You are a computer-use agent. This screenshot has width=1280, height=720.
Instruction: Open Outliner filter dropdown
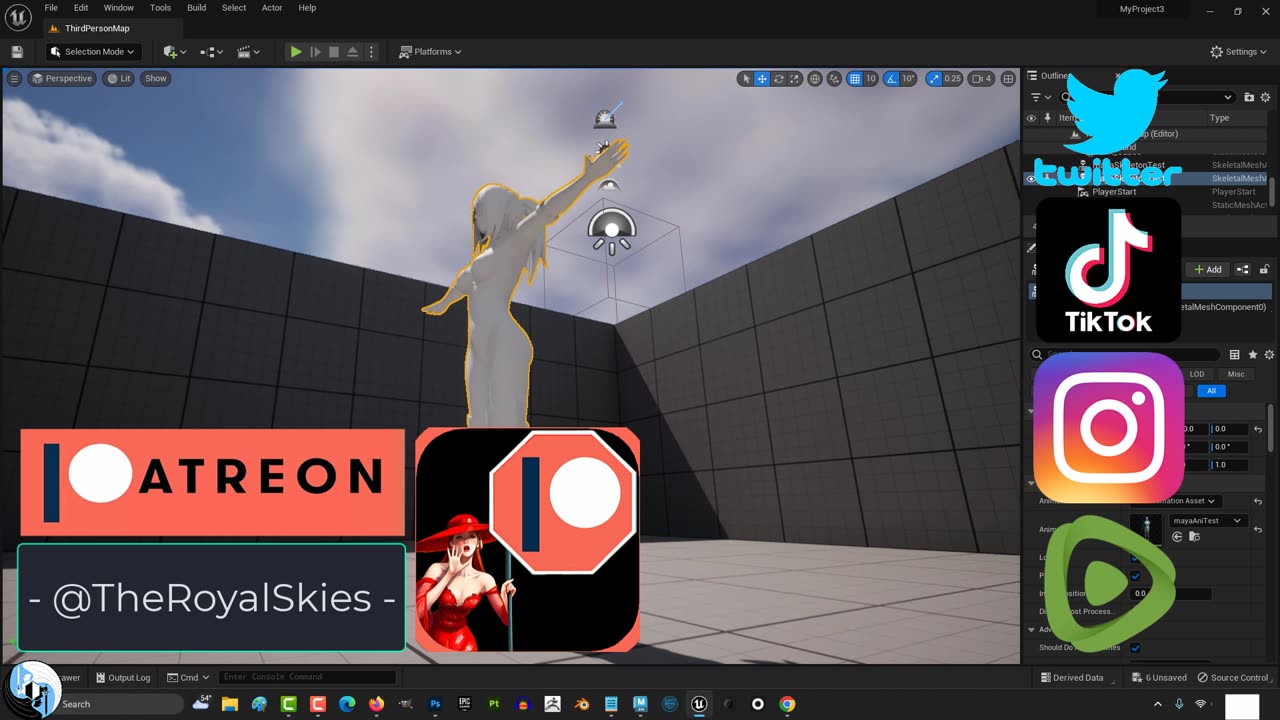(x=1040, y=97)
